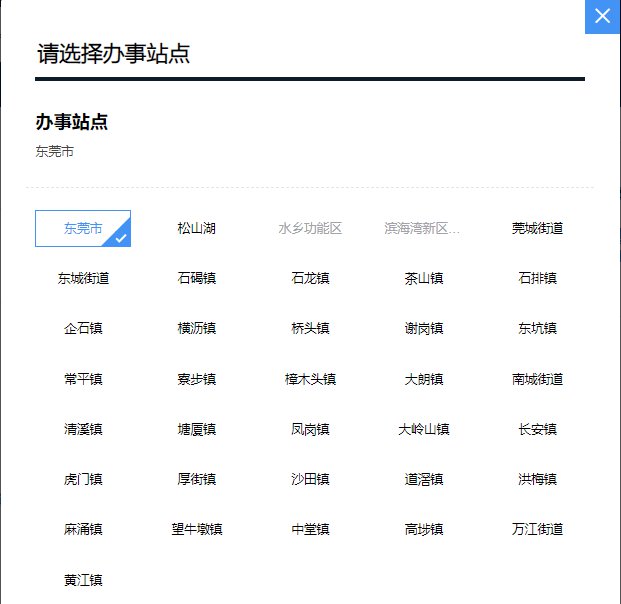Select 塘厦镇 station
Screen dimensions: 621x604
pos(196,429)
